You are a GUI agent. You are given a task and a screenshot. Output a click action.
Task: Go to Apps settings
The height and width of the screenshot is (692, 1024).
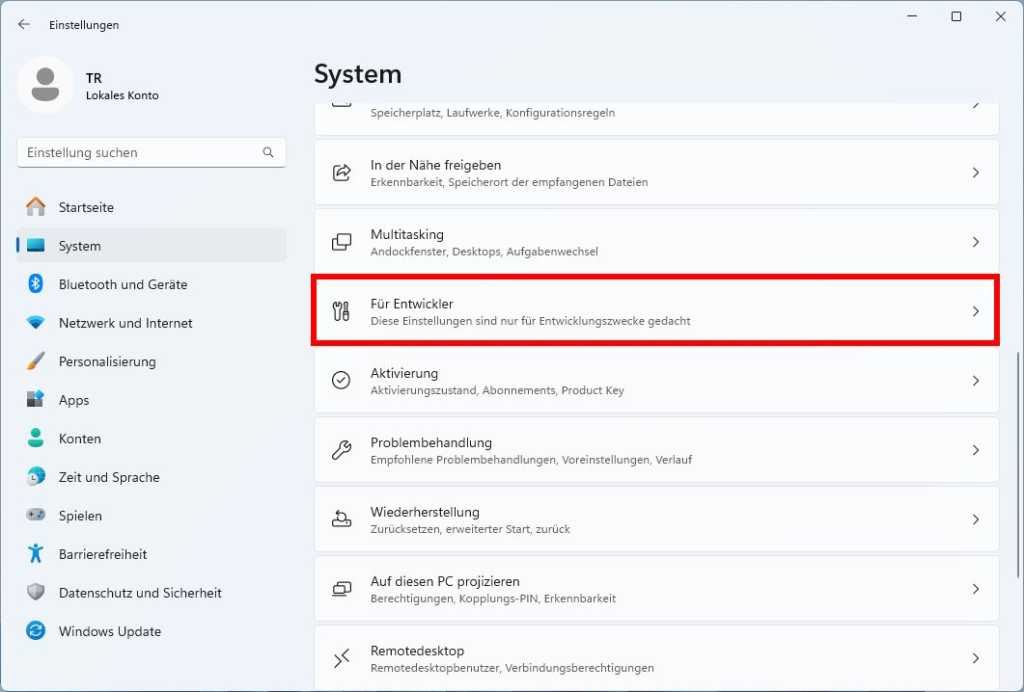pyautogui.click(x=74, y=399)
